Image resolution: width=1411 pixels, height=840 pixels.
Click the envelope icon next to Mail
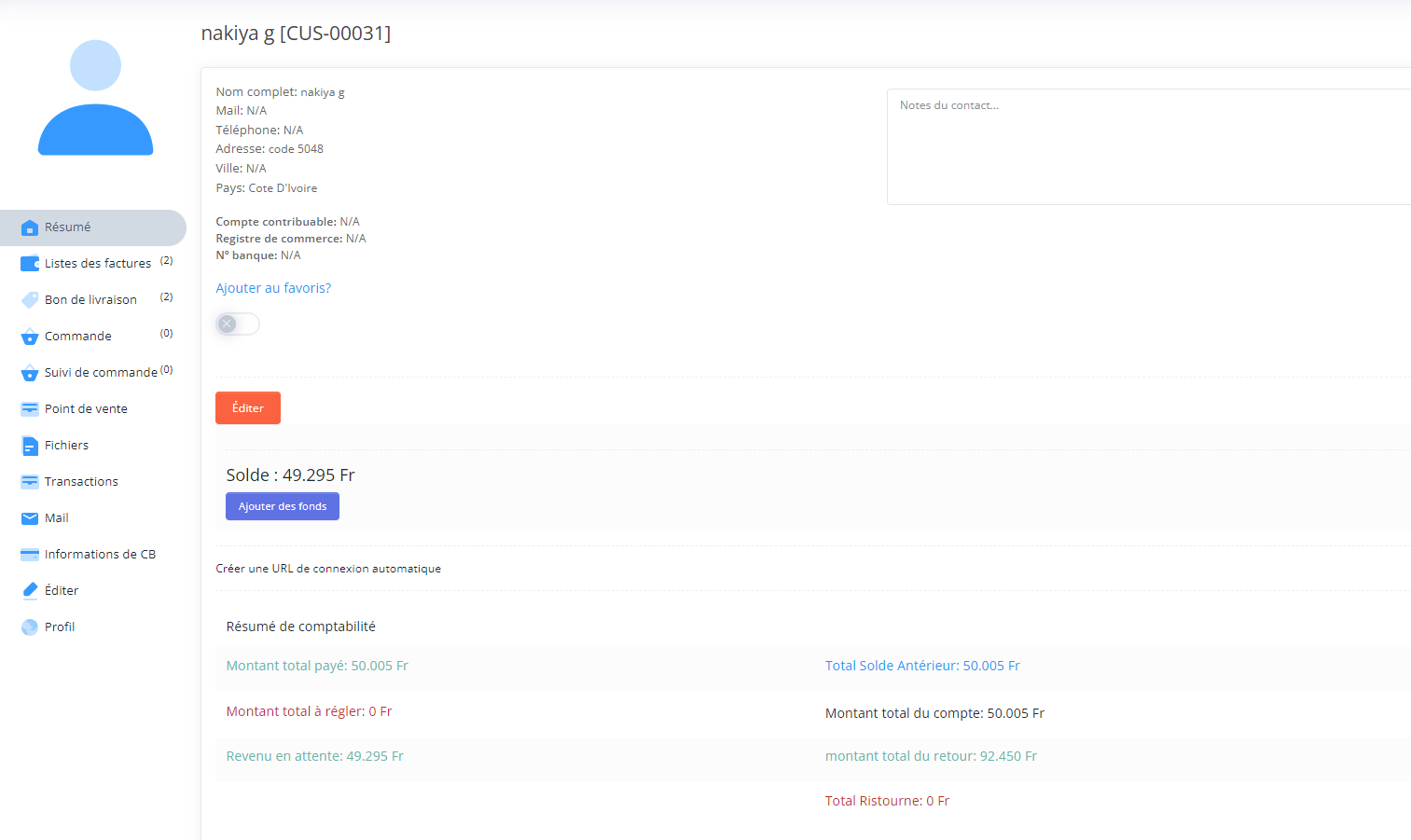click(x=30, y=518)
